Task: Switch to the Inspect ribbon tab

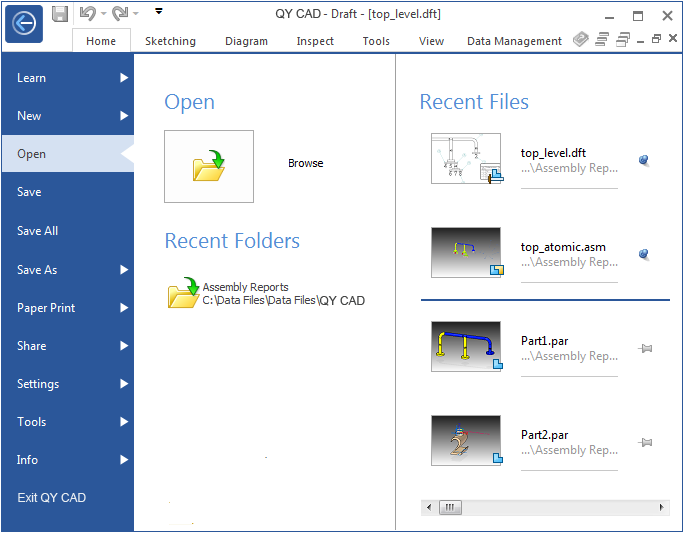Action: click(x=315, y=41)
